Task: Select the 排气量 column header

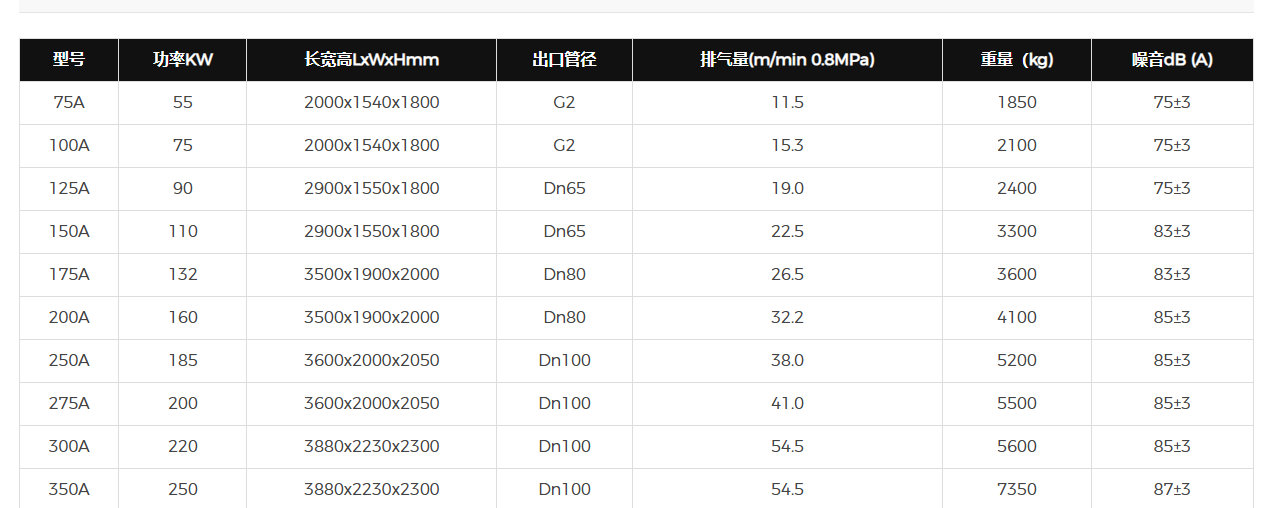Action: point(787,60)
